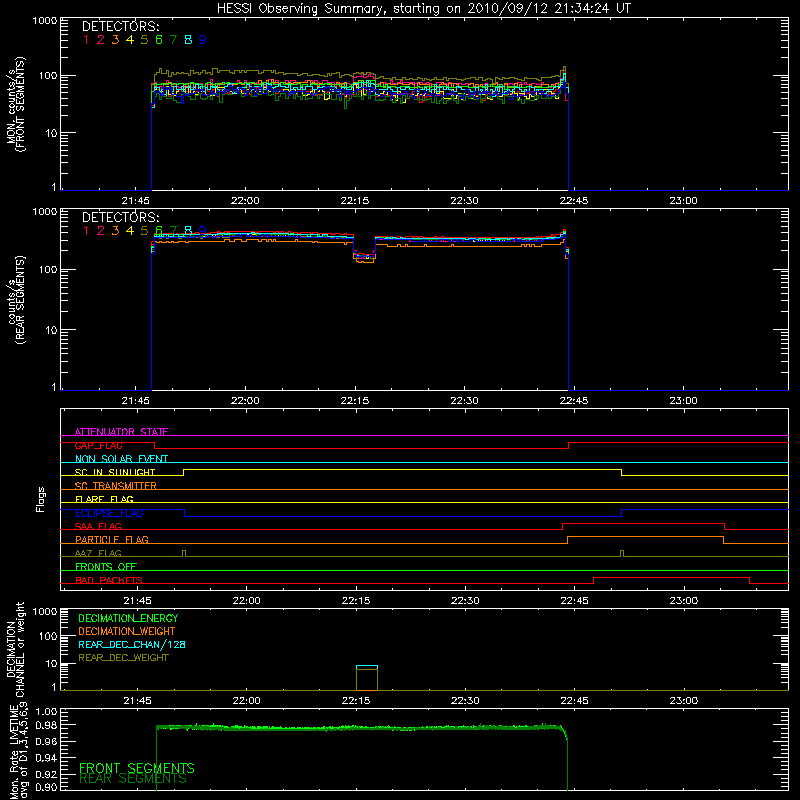This screenshot has width=800, height=800.
Task: Click the 0.92 value on the livetime axis
Action: [x=46, y=774]
